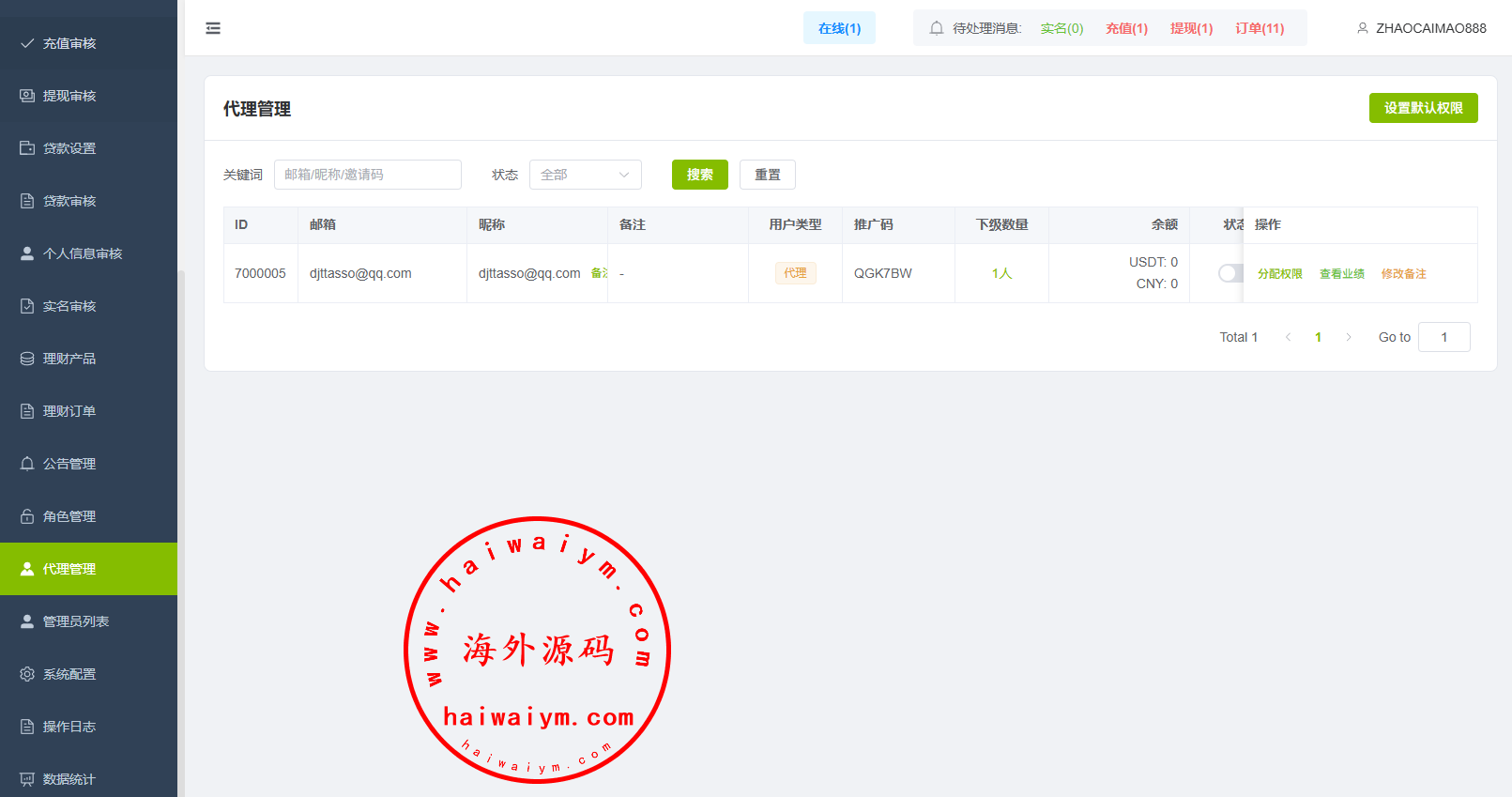Toggle the status switch for agent 7000005
This screenshot has width=1512, height=797.
(1229, 273)
